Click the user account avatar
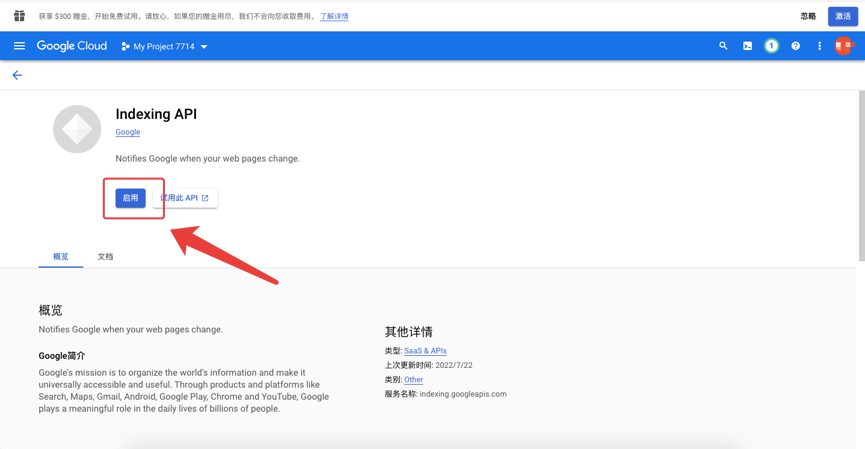This screenshot has width=865, height=449. tap(843, 46)
